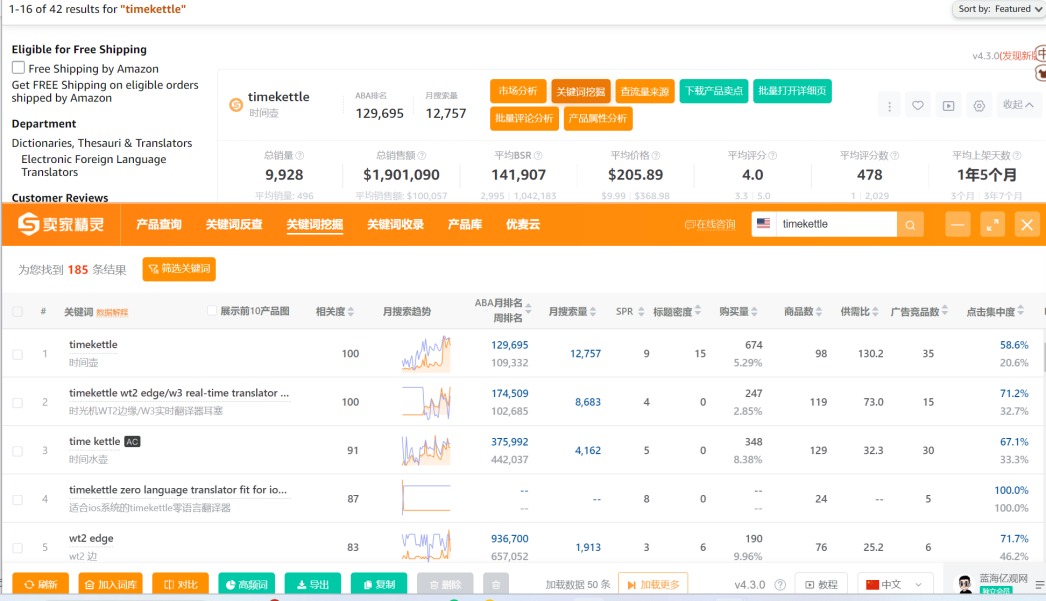Click the 查流量来源 button
The width and height of the screenshot is (1046, 601).
644,91
